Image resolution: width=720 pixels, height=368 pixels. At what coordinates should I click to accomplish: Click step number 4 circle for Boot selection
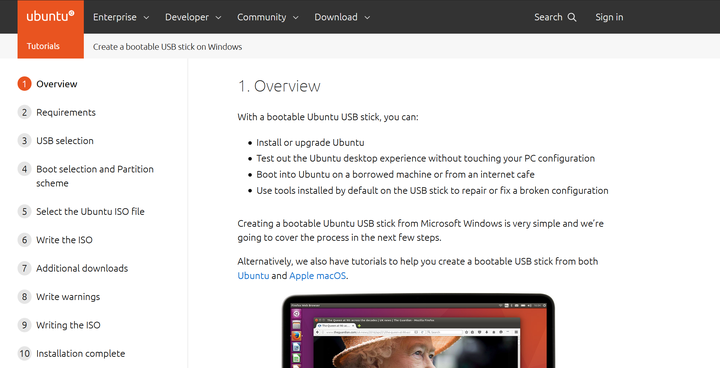tap(24, 169)
